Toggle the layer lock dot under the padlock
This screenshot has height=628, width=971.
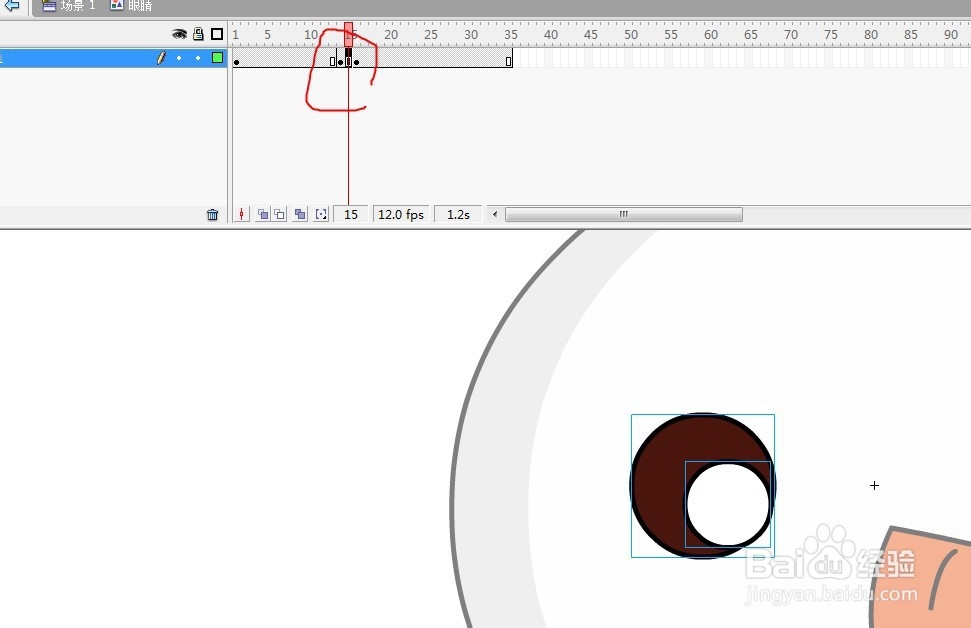tap(198, 58)
